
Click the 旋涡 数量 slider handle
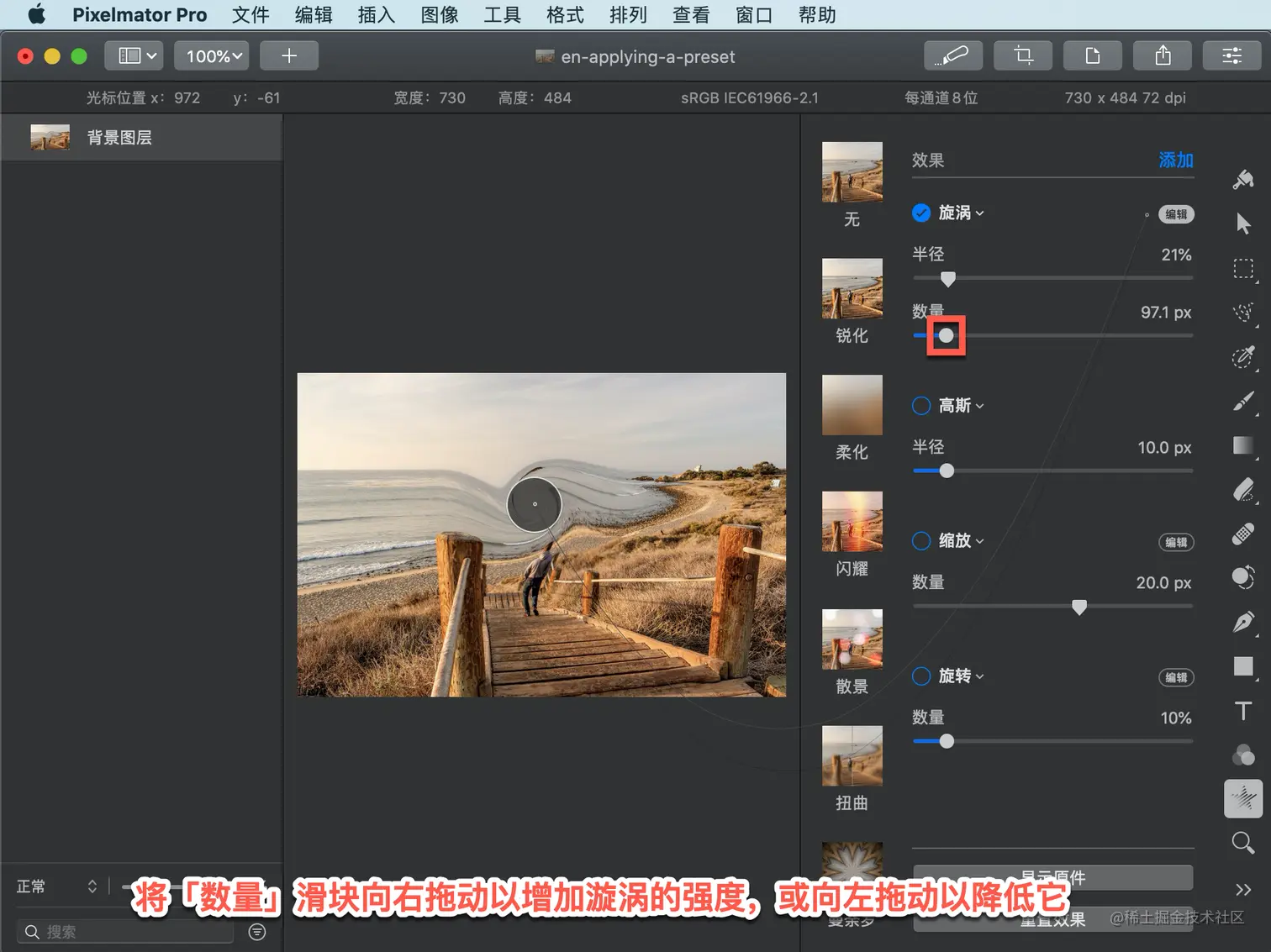pos(947,336)
